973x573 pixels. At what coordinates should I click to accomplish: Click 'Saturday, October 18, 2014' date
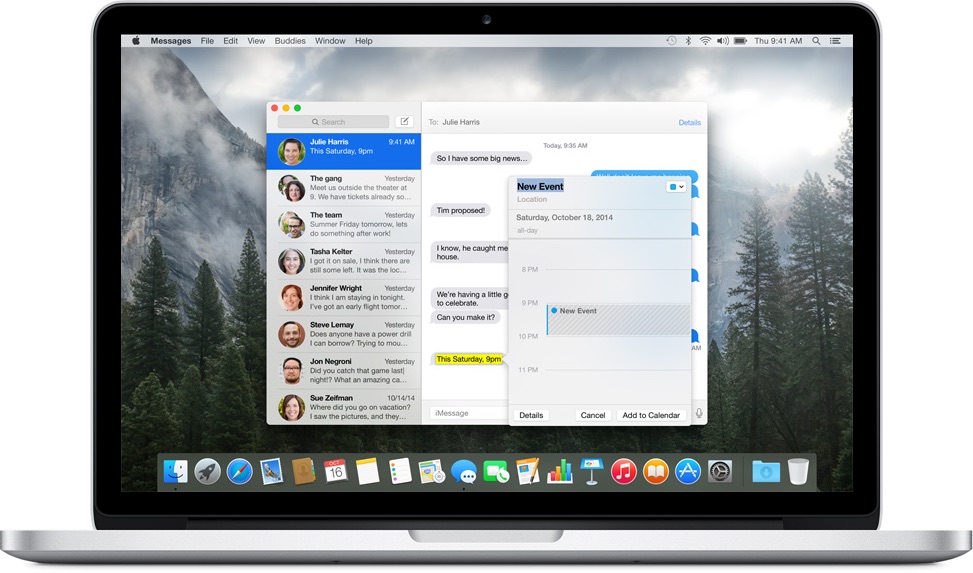(x=564, y=217)
